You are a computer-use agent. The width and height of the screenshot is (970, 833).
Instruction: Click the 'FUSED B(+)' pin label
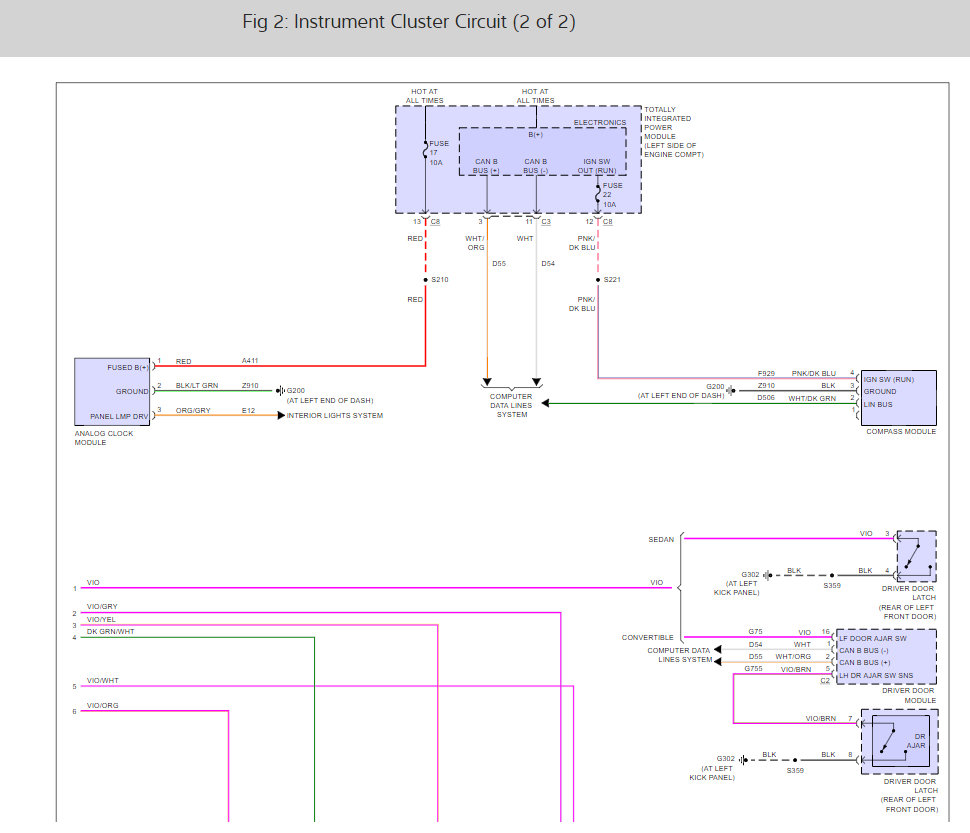pos(127,367)
